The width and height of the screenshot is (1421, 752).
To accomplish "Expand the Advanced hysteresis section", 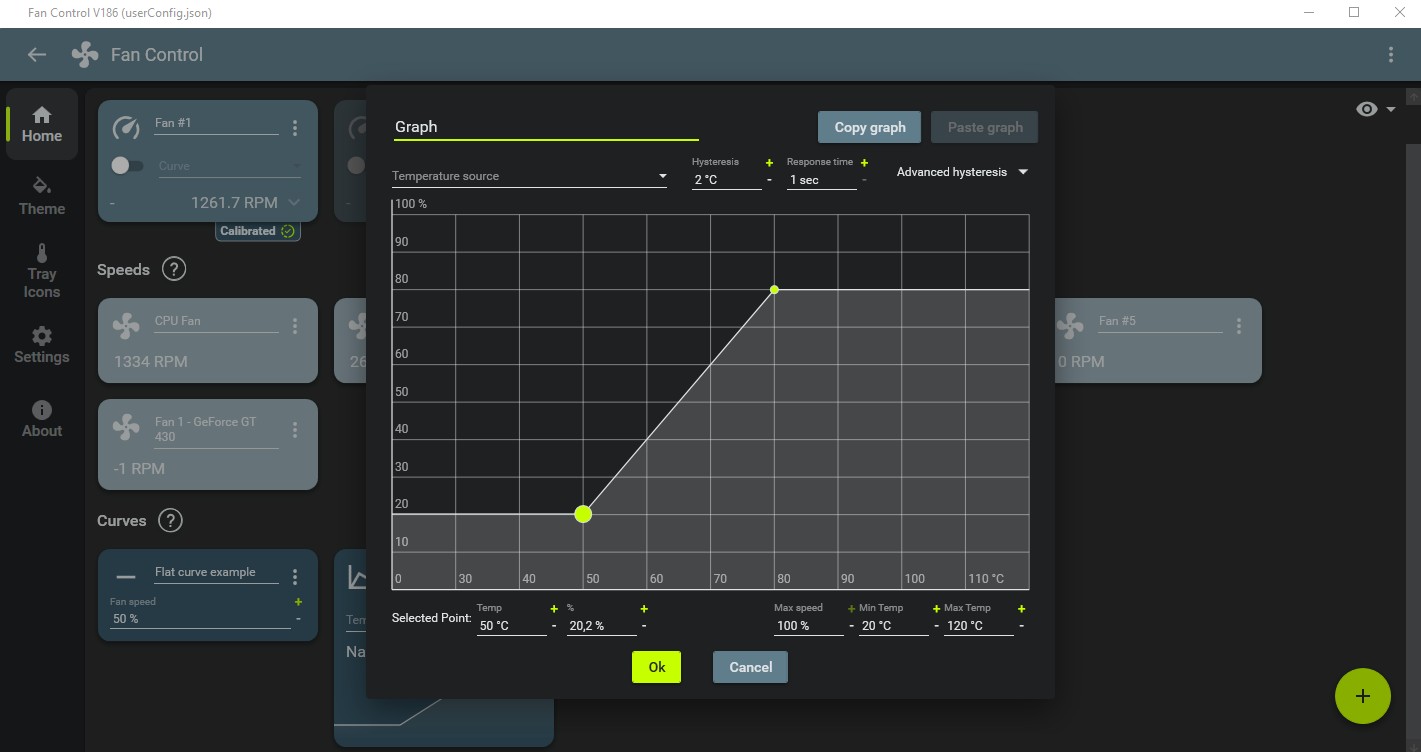I will click(x=962, y=172).
